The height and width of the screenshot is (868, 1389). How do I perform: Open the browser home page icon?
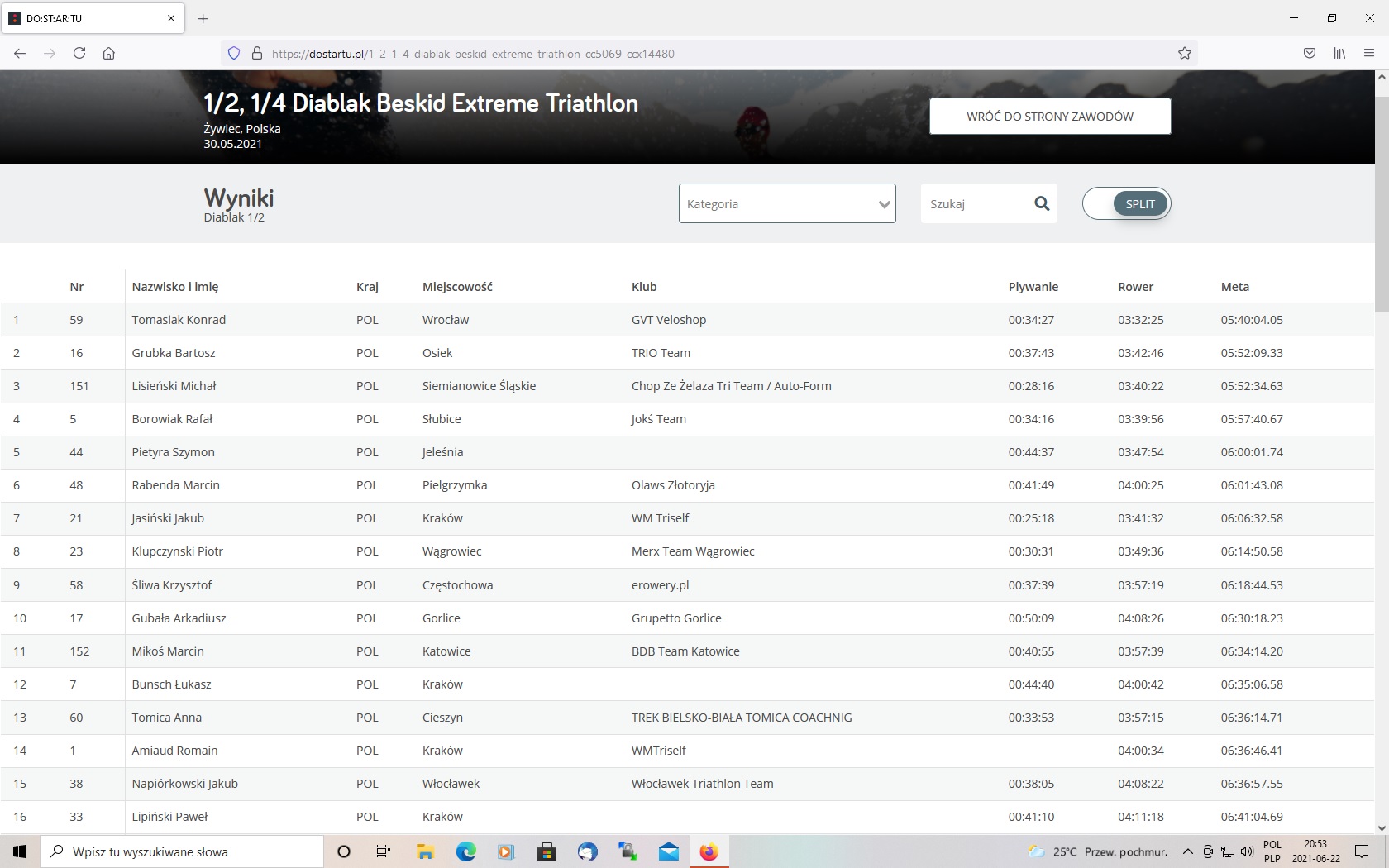pyautogui.click(x=108, y=53)
